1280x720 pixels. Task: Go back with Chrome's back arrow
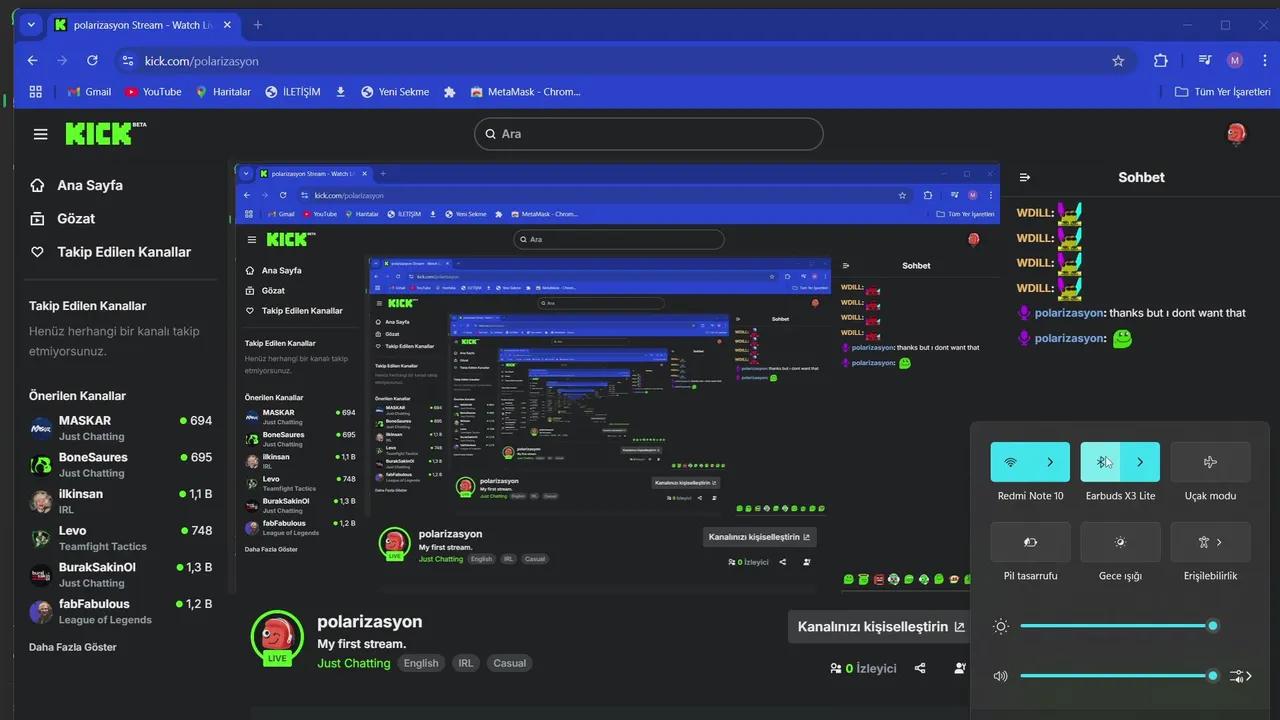[x=32, y=61]
